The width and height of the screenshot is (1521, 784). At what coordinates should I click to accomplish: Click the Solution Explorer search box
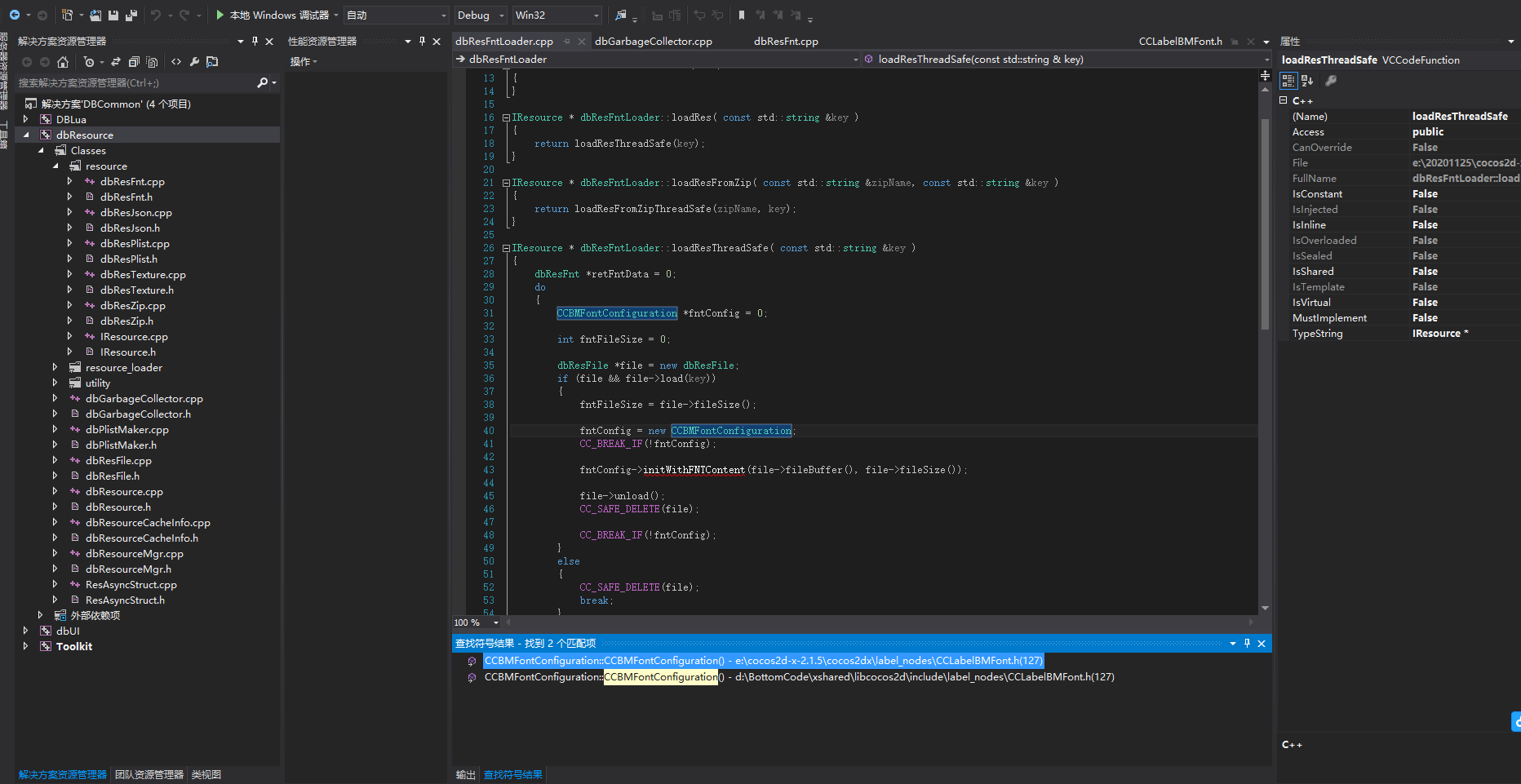coord(135,82)
